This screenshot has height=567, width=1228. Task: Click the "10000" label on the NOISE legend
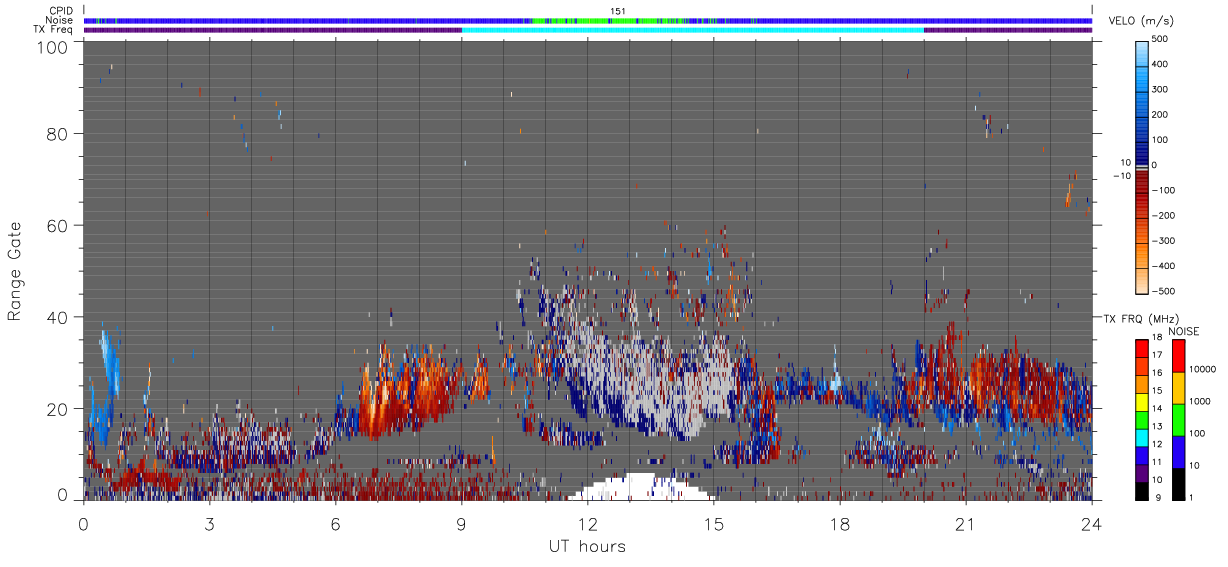coord(1203,369)
